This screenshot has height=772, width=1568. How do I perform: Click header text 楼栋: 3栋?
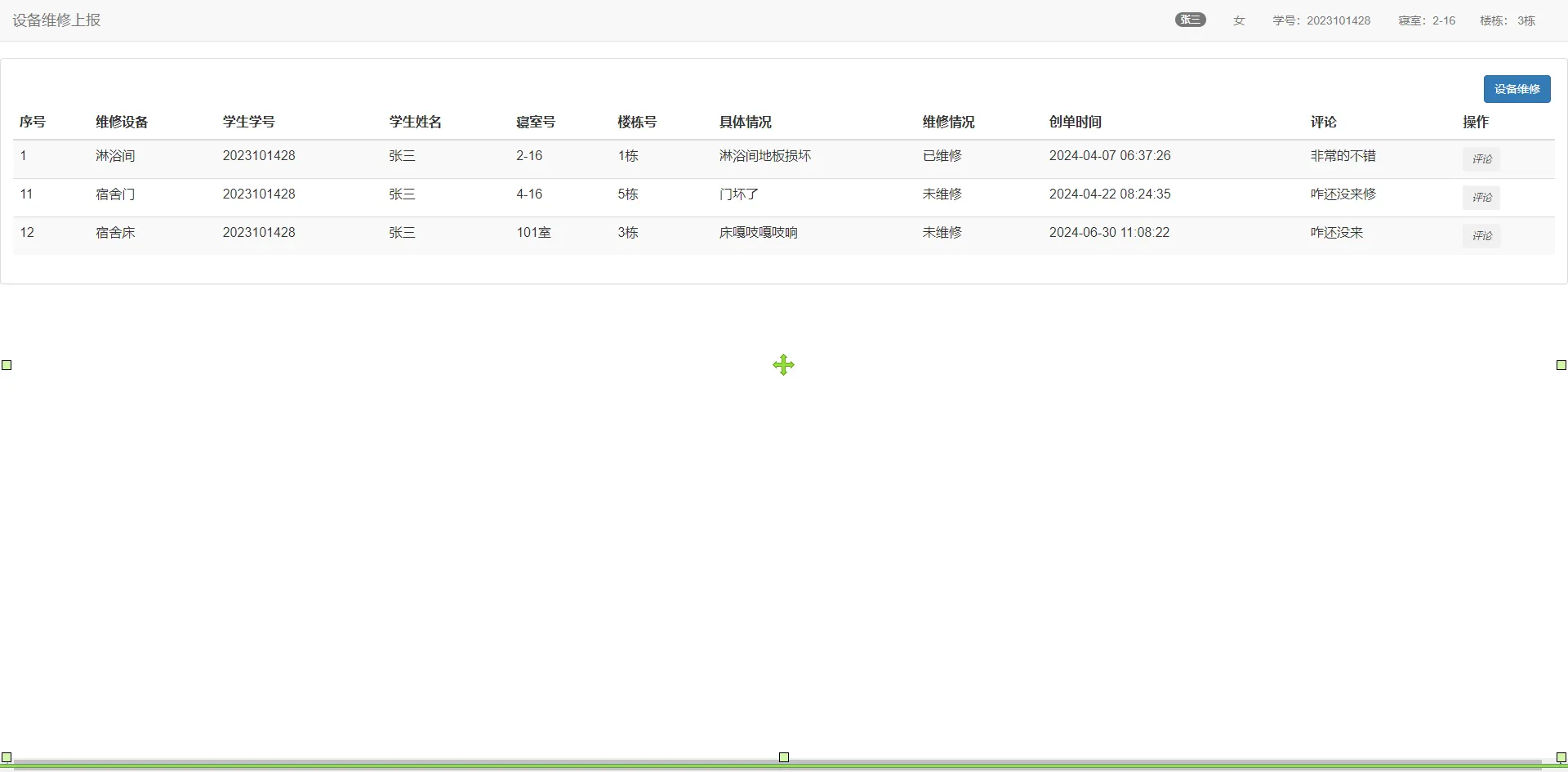point(1508,20)
